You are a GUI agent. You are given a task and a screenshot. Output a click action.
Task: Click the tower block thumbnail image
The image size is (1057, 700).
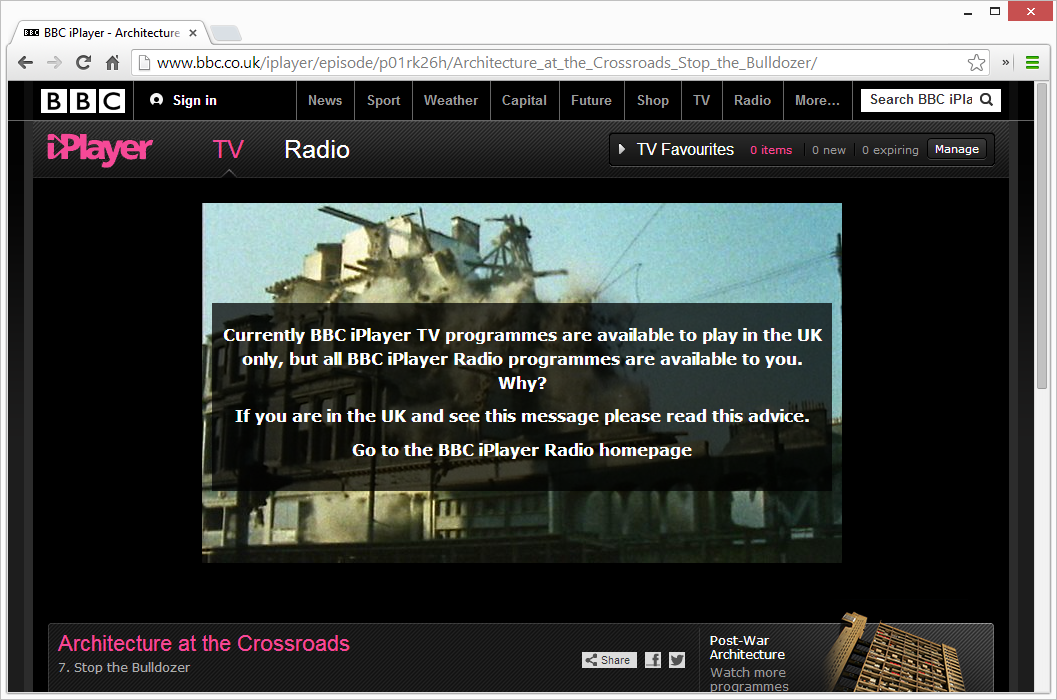pyautogui.click(x=899, y=653)
